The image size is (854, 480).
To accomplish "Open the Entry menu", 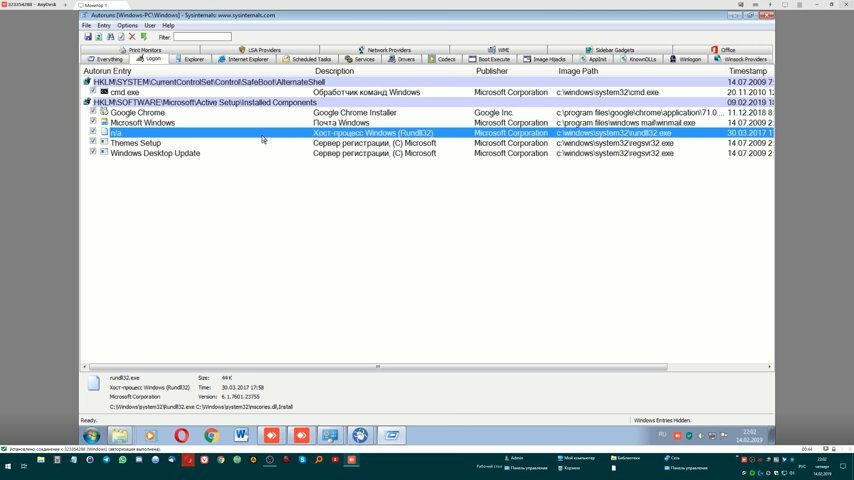I will coord(103,26).
